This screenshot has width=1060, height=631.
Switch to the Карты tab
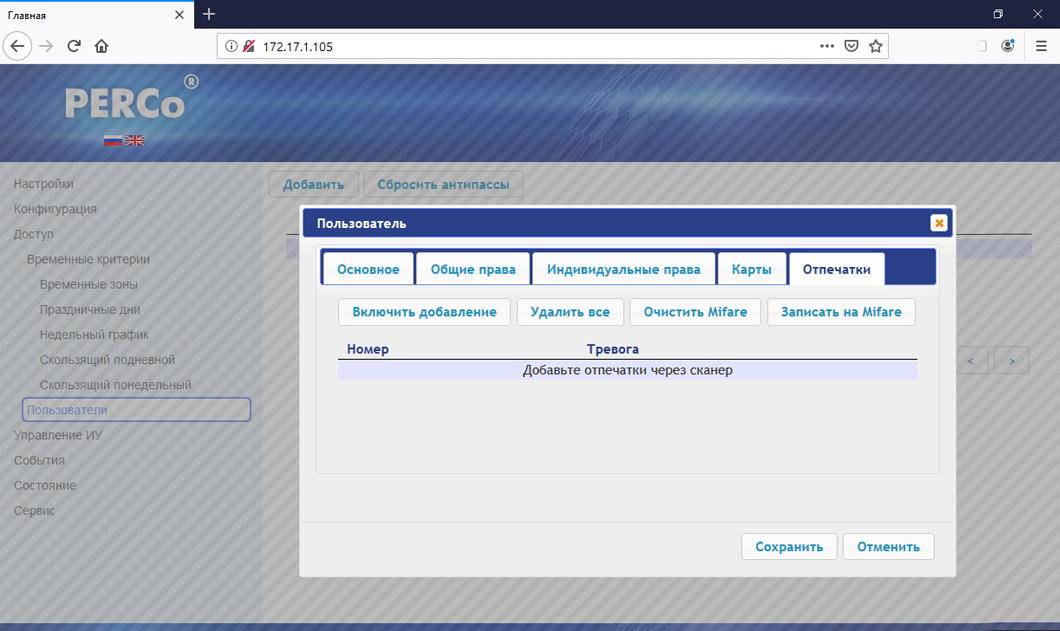(751, 269)
